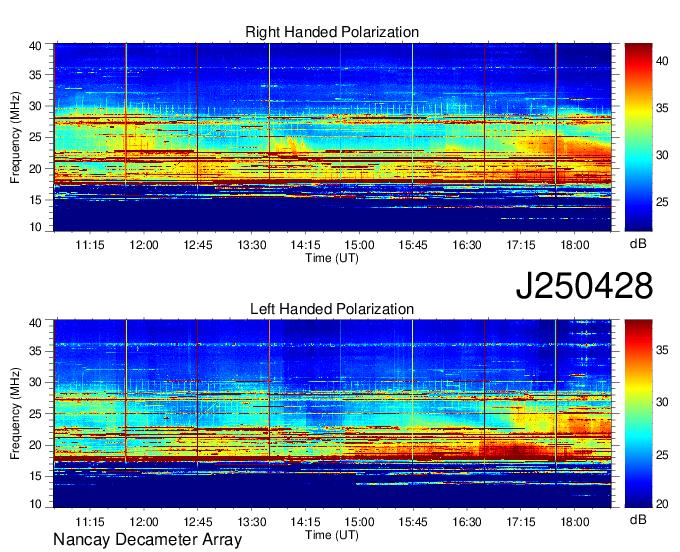Click the 25 dB tick on Right Handed color bar
The image size is (680, 552).
pos(662,202)
